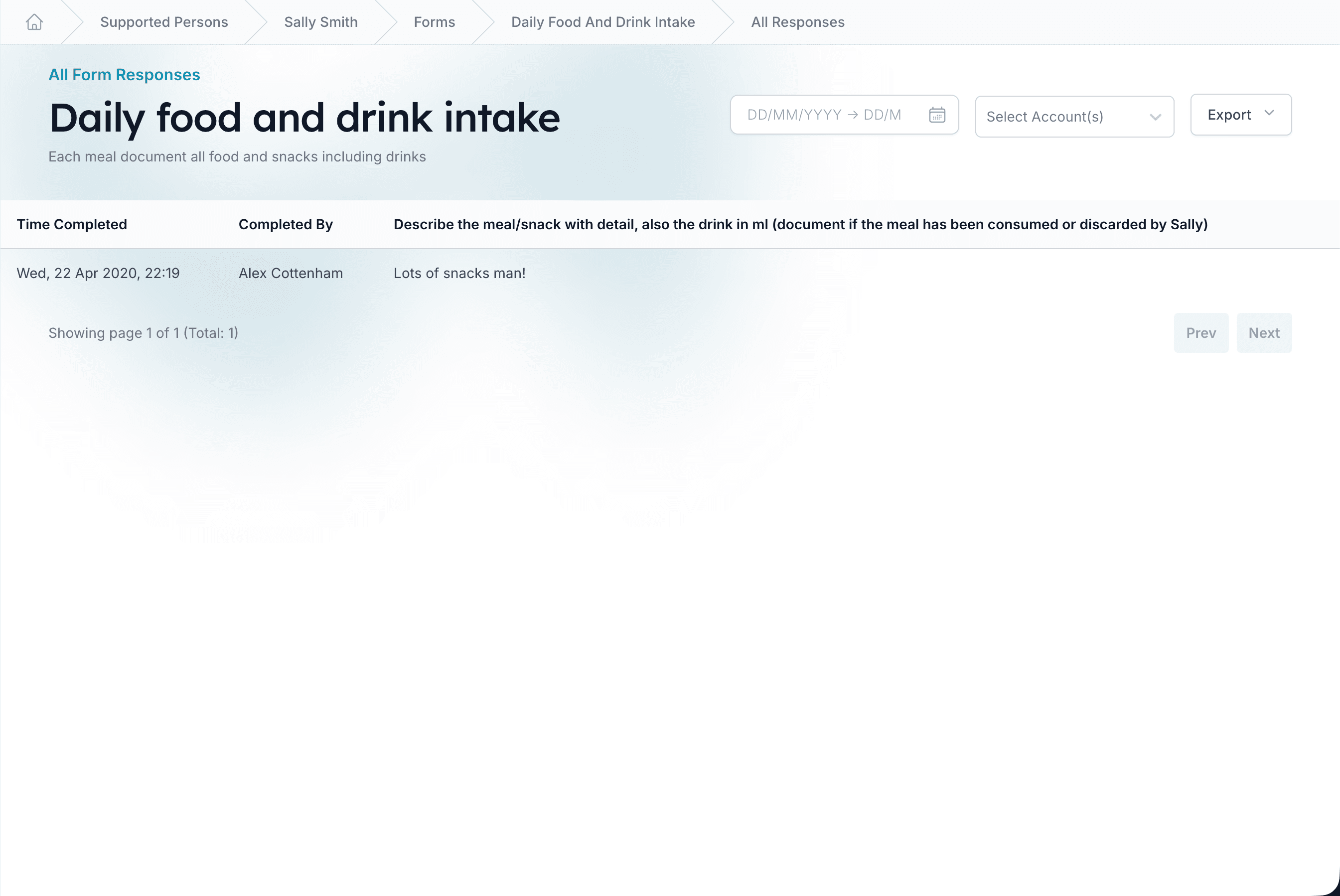Navigate to Sally Smith breadcrumb
1340x896 pixels.
[x=320, y=22]
